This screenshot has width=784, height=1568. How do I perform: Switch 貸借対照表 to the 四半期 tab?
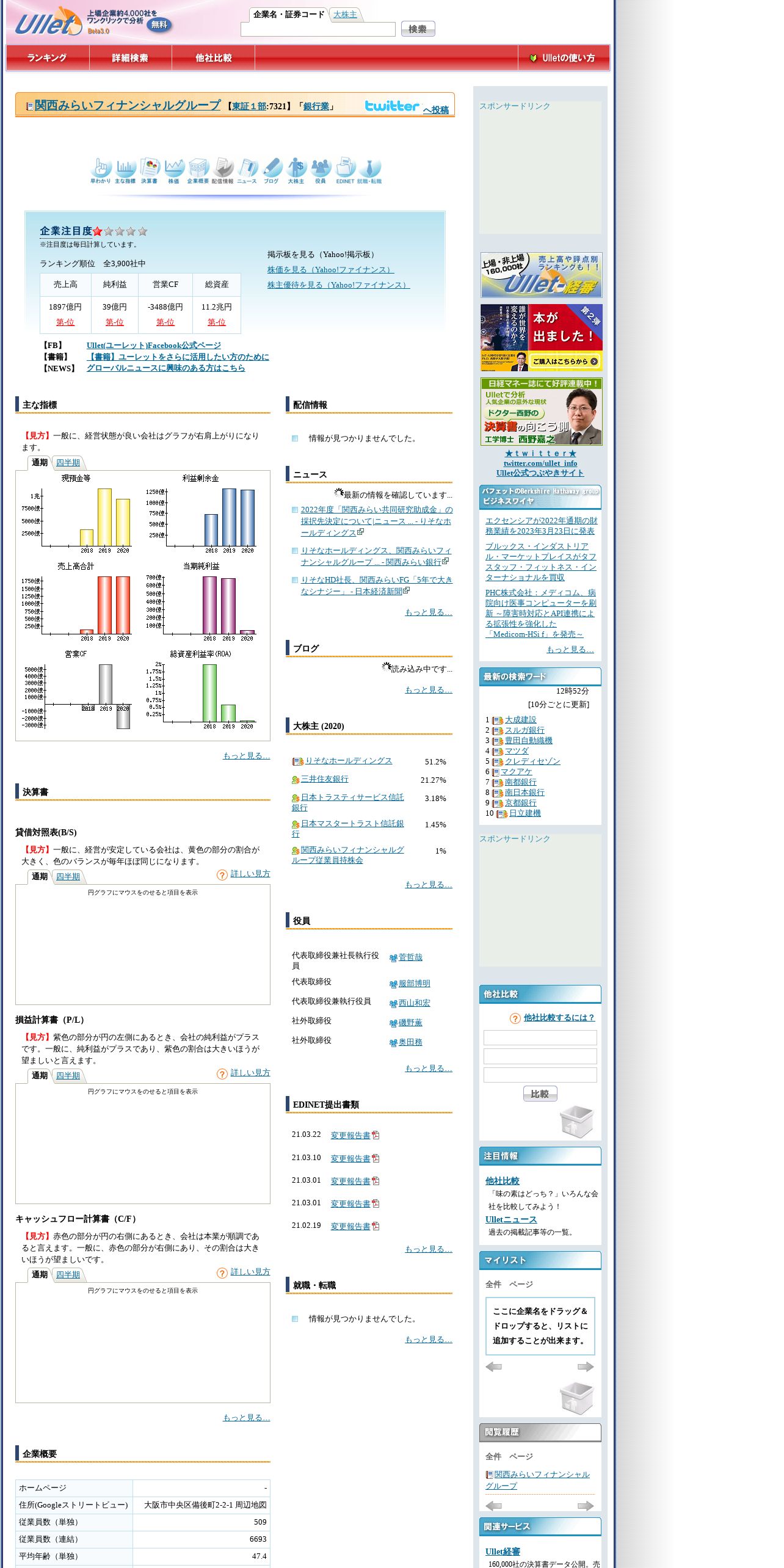[x=68, y=877]
